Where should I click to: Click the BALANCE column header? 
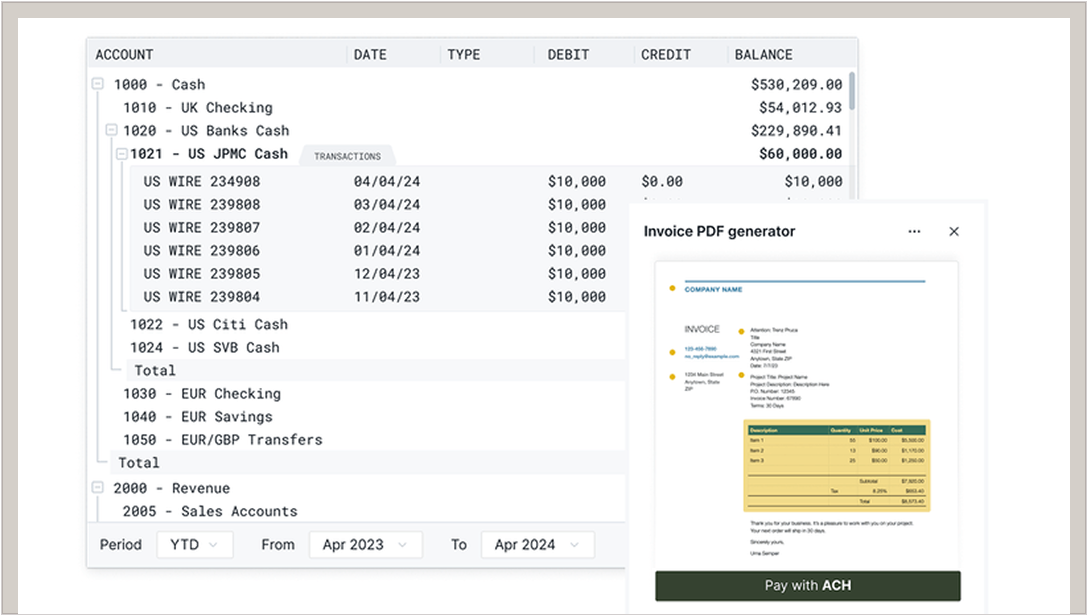click(764, 55)
